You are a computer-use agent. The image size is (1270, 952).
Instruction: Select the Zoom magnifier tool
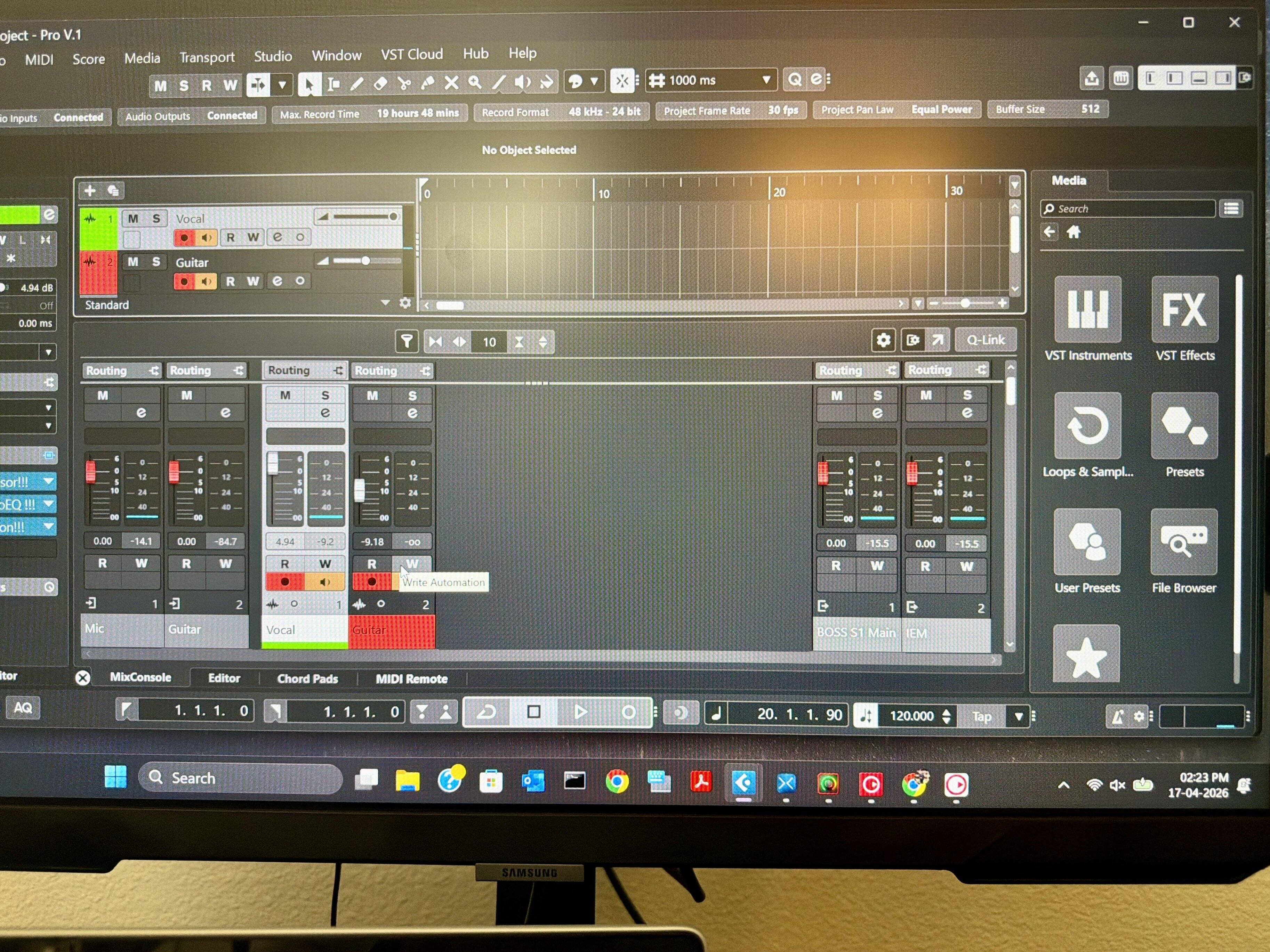pyautogui.click(x=475, y=83)
